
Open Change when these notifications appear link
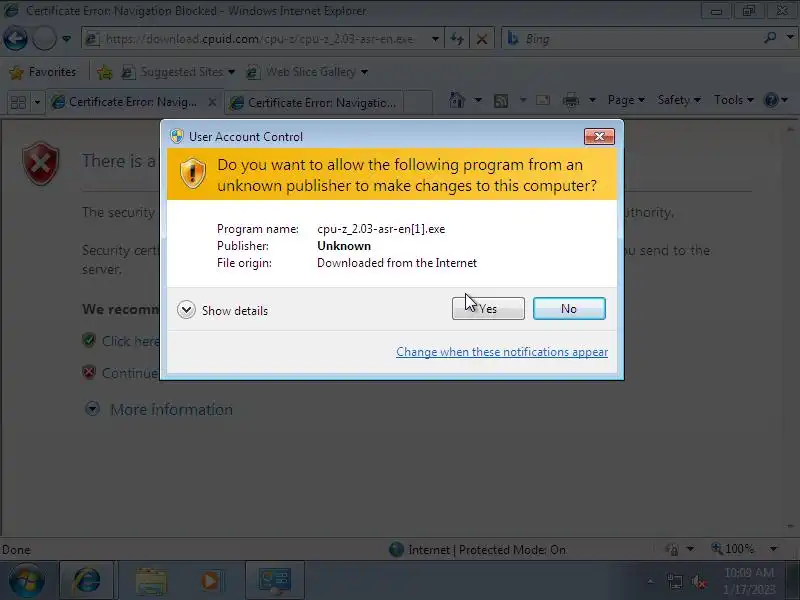point(502,352)
